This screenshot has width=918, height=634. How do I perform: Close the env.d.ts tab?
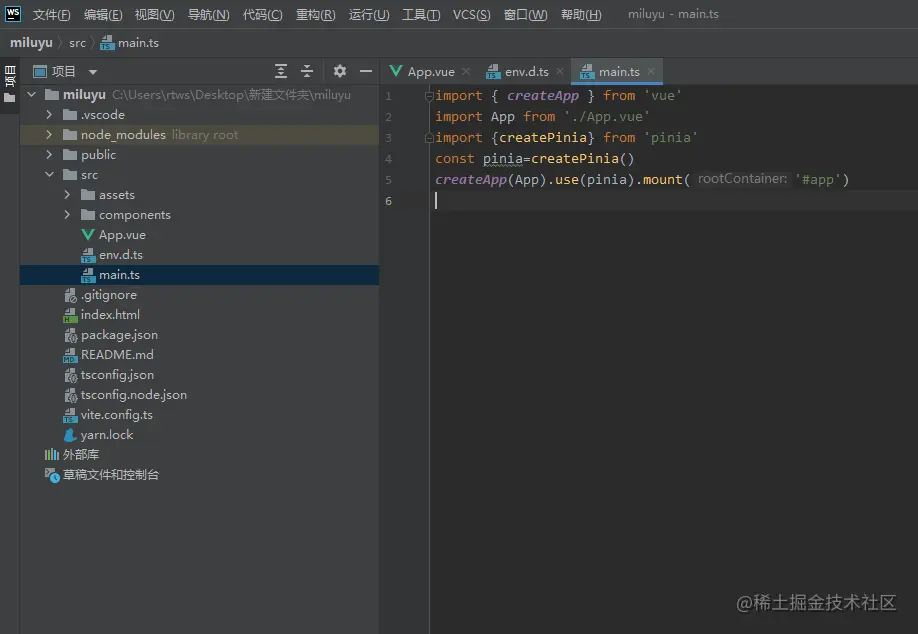[560, 71]
